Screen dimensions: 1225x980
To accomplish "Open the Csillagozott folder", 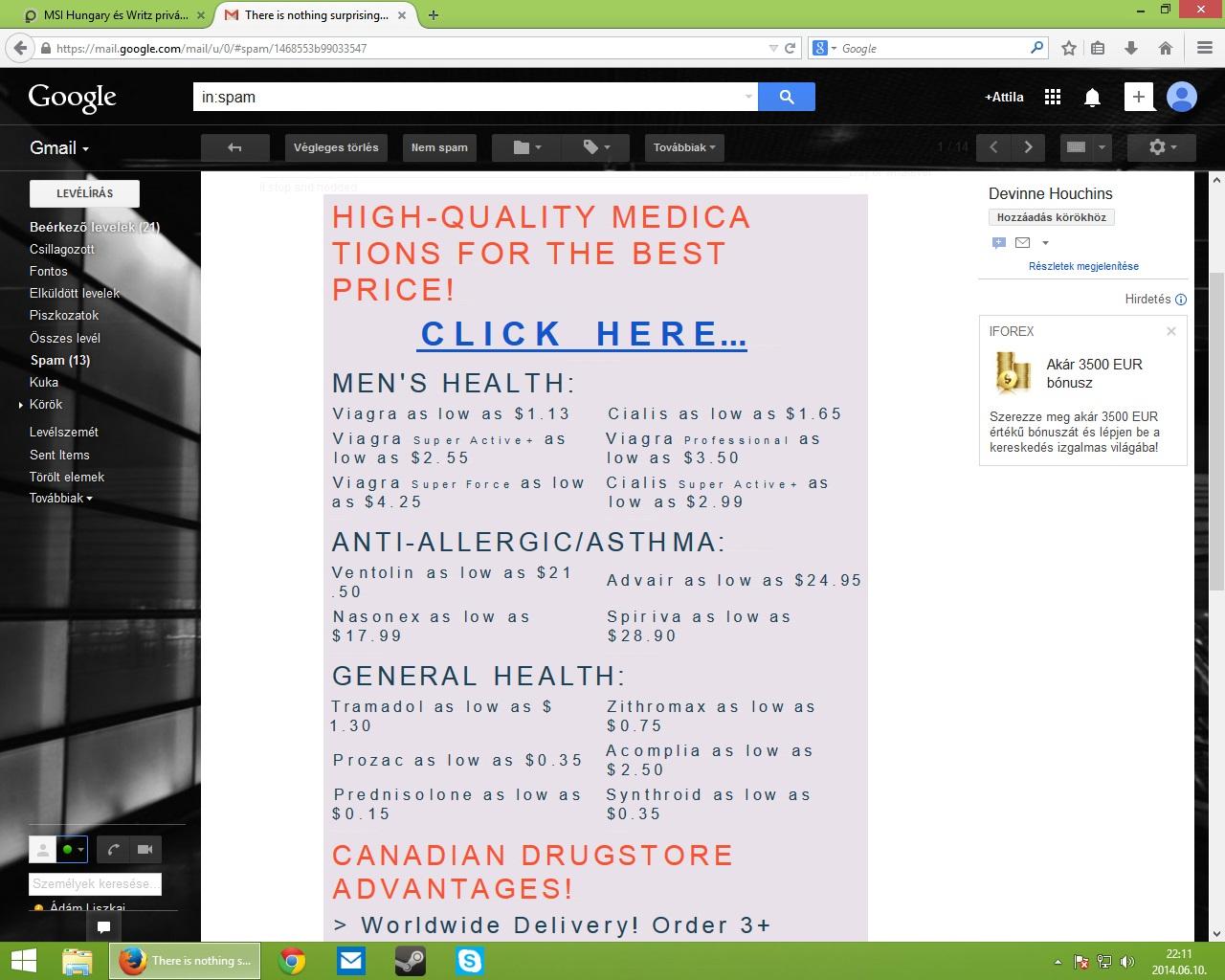I will pyautogui.click(x=62, y=249).
